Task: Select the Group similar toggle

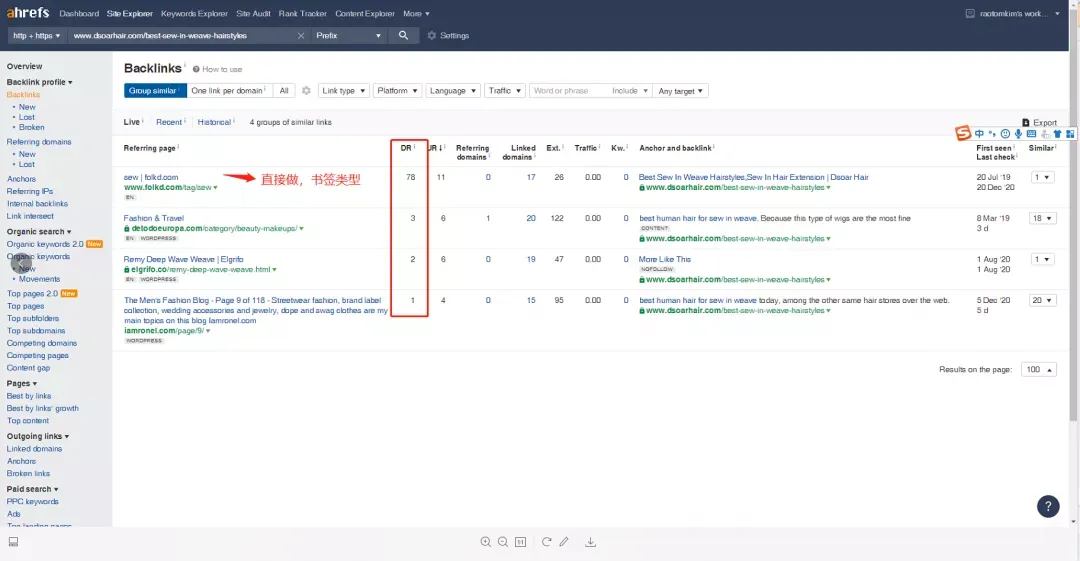Action: (x=155, y=90)
